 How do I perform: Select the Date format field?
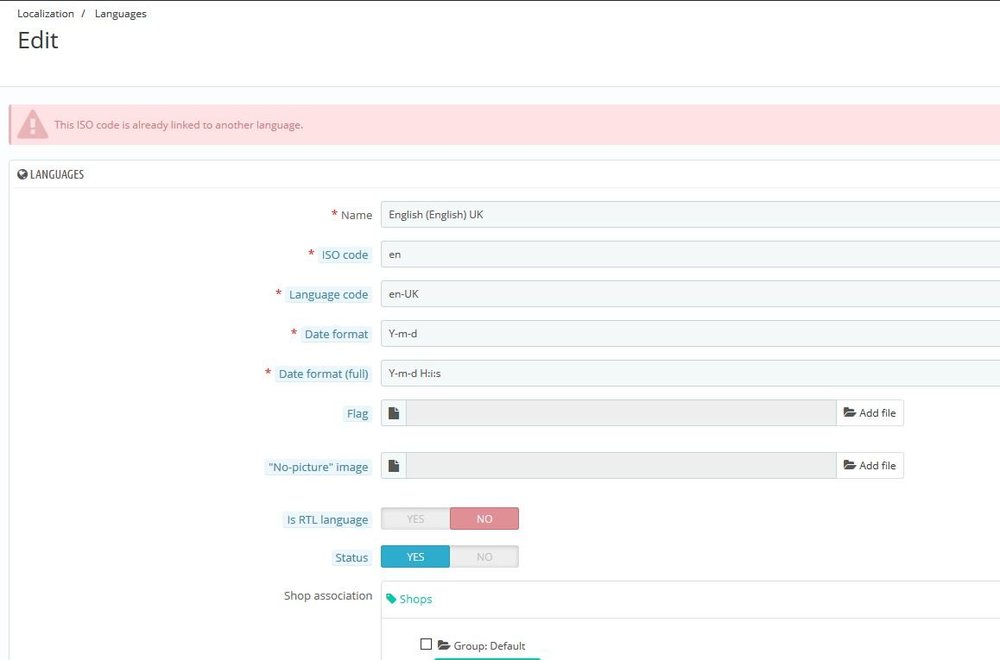pyautogui.click(x=690, y=334)
